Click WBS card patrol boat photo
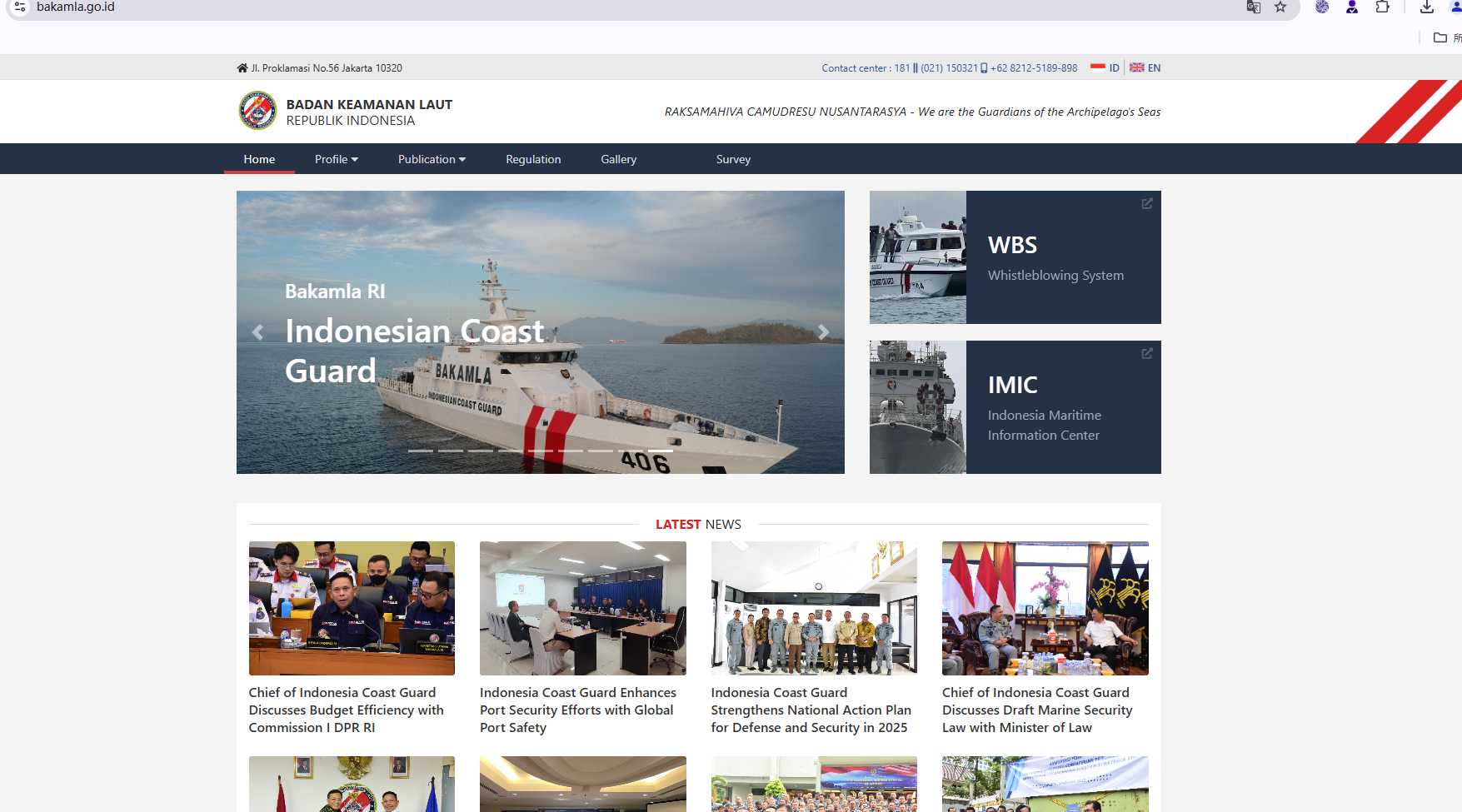1462x812 pixels. pos(918,257)
